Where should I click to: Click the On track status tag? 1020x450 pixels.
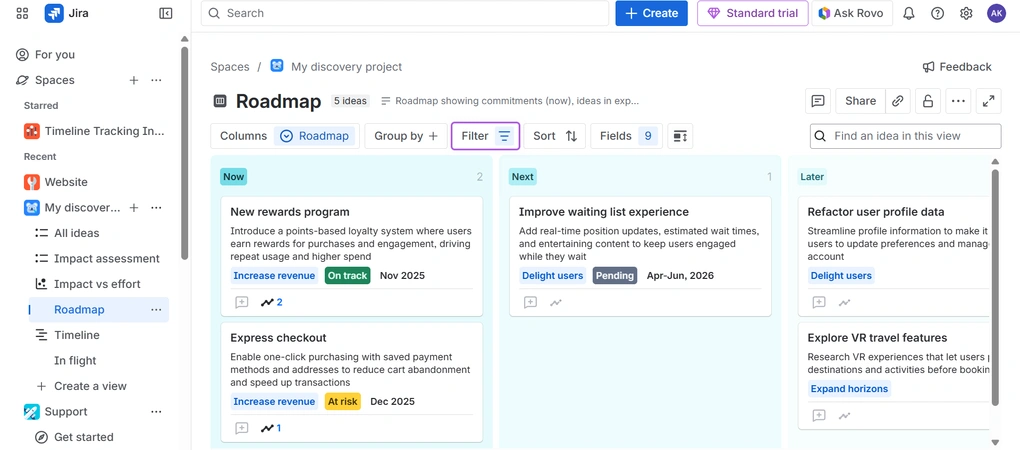click(347, 276)
